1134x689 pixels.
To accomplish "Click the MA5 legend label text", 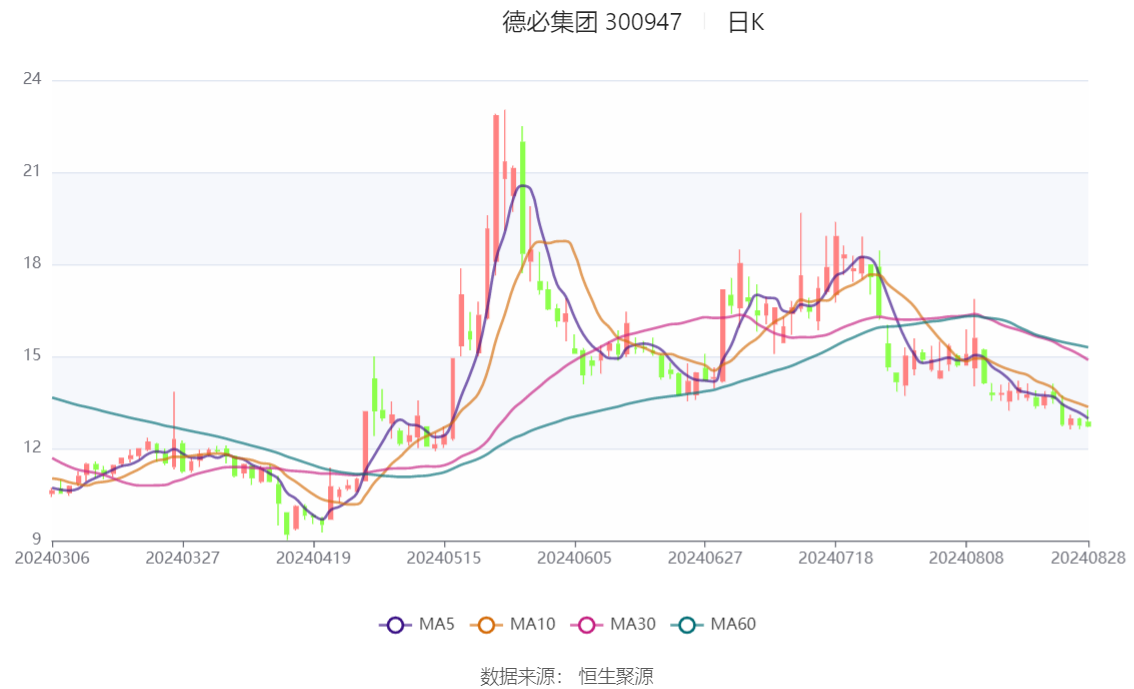I will 437,624.
